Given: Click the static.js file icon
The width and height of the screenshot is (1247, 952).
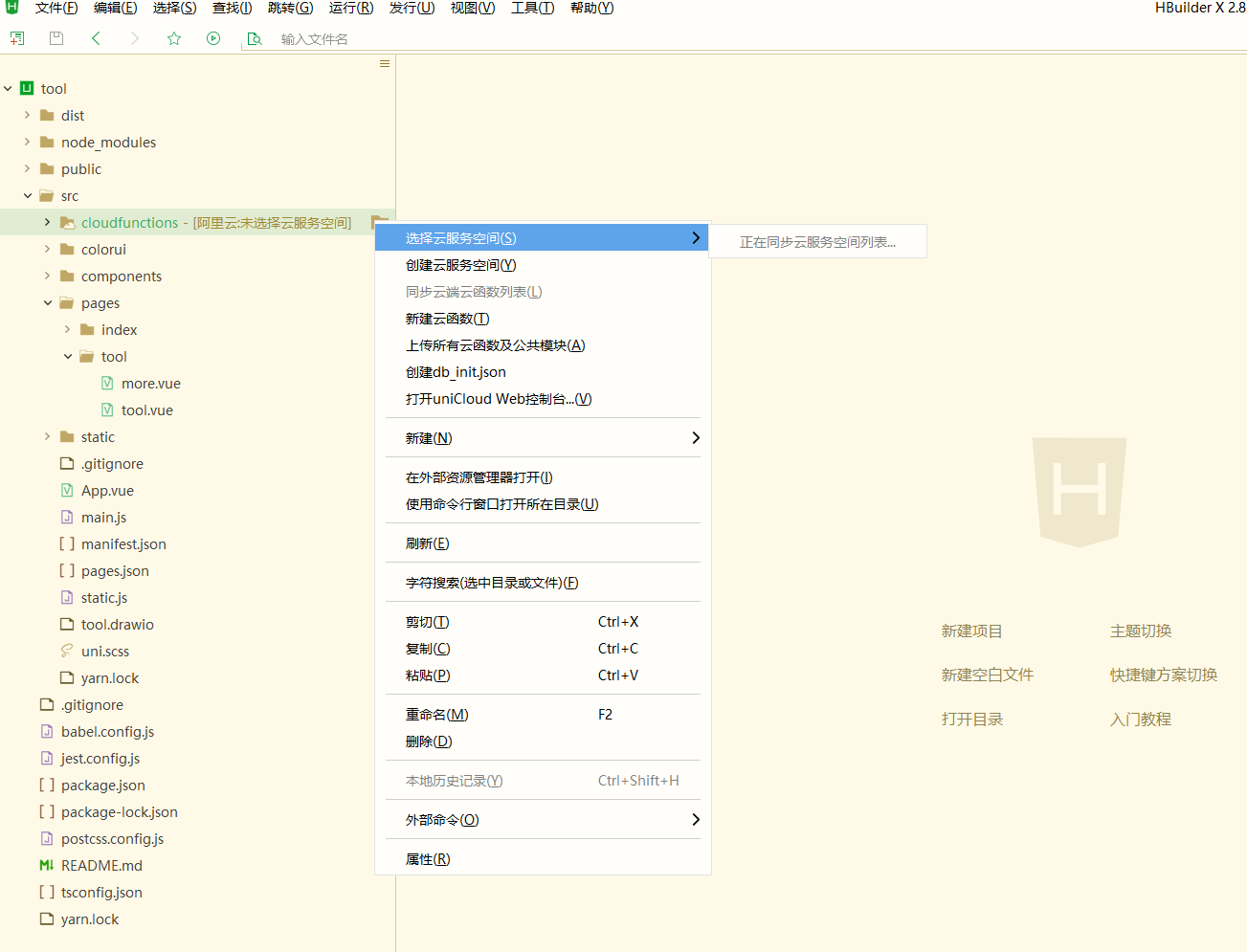Looking at the screenshot, I should pyautogui.click(x=67, y=597).
